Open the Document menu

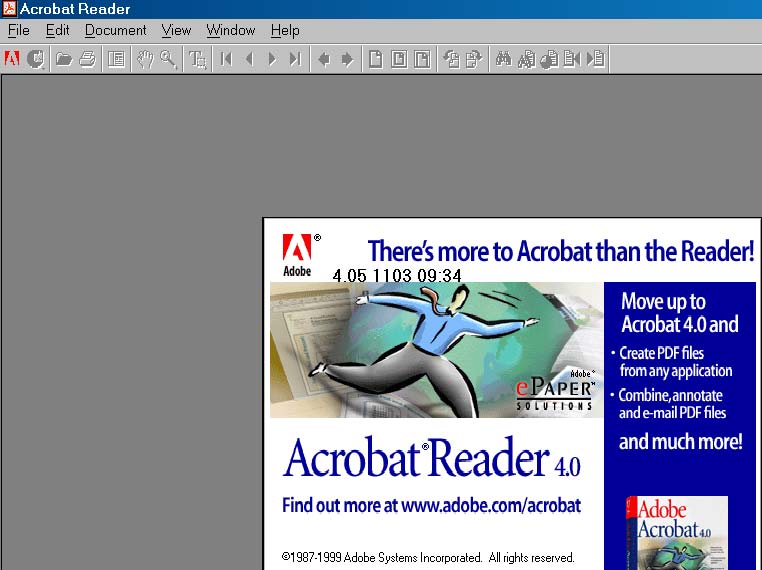click(x=115, y=30)
